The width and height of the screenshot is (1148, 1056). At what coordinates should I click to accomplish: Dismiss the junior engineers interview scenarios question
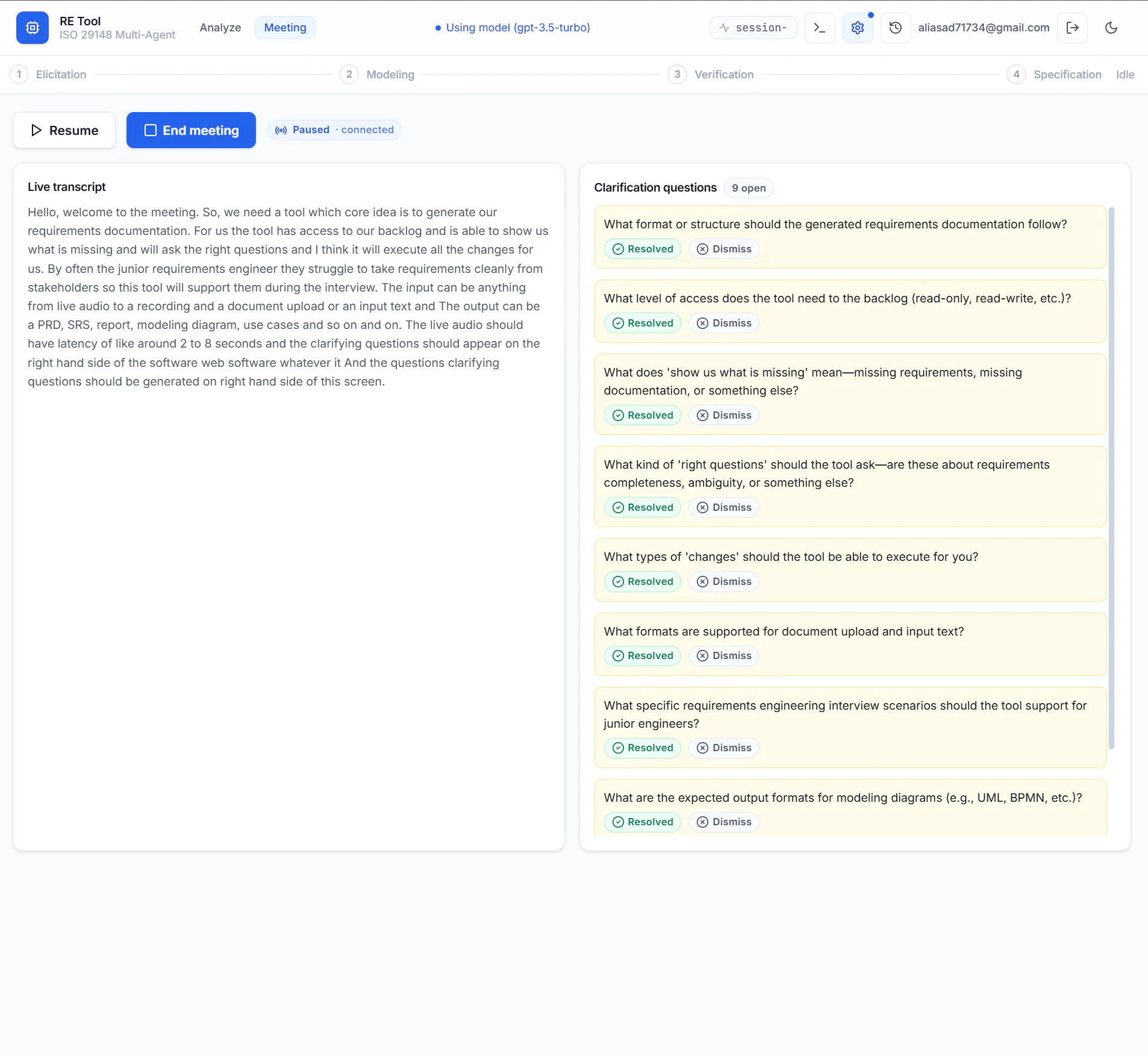coord(724,748)
